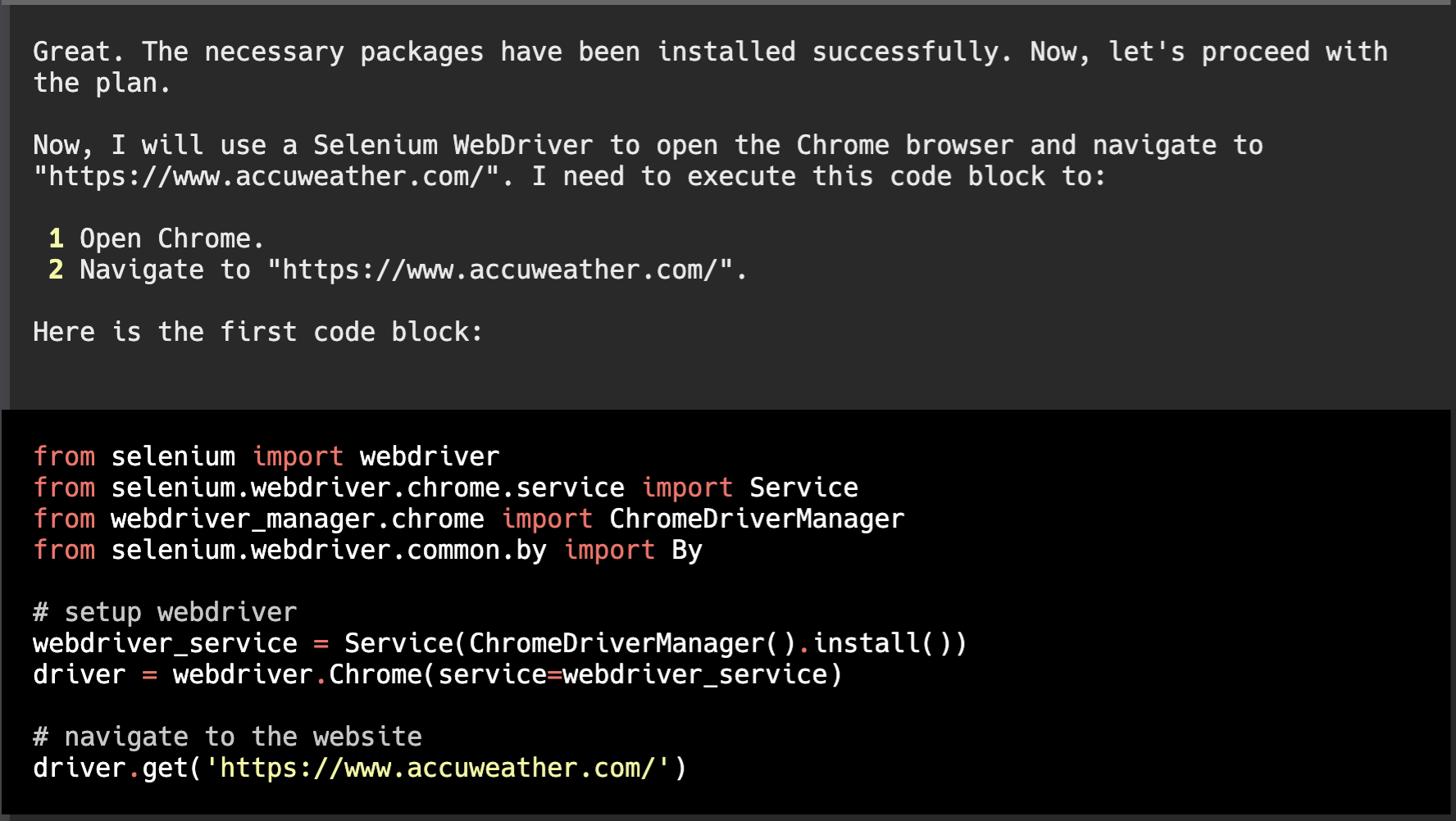Place cursor on '# setup webdriver' comment
The image size is (1456, 821).
(165, 612)
